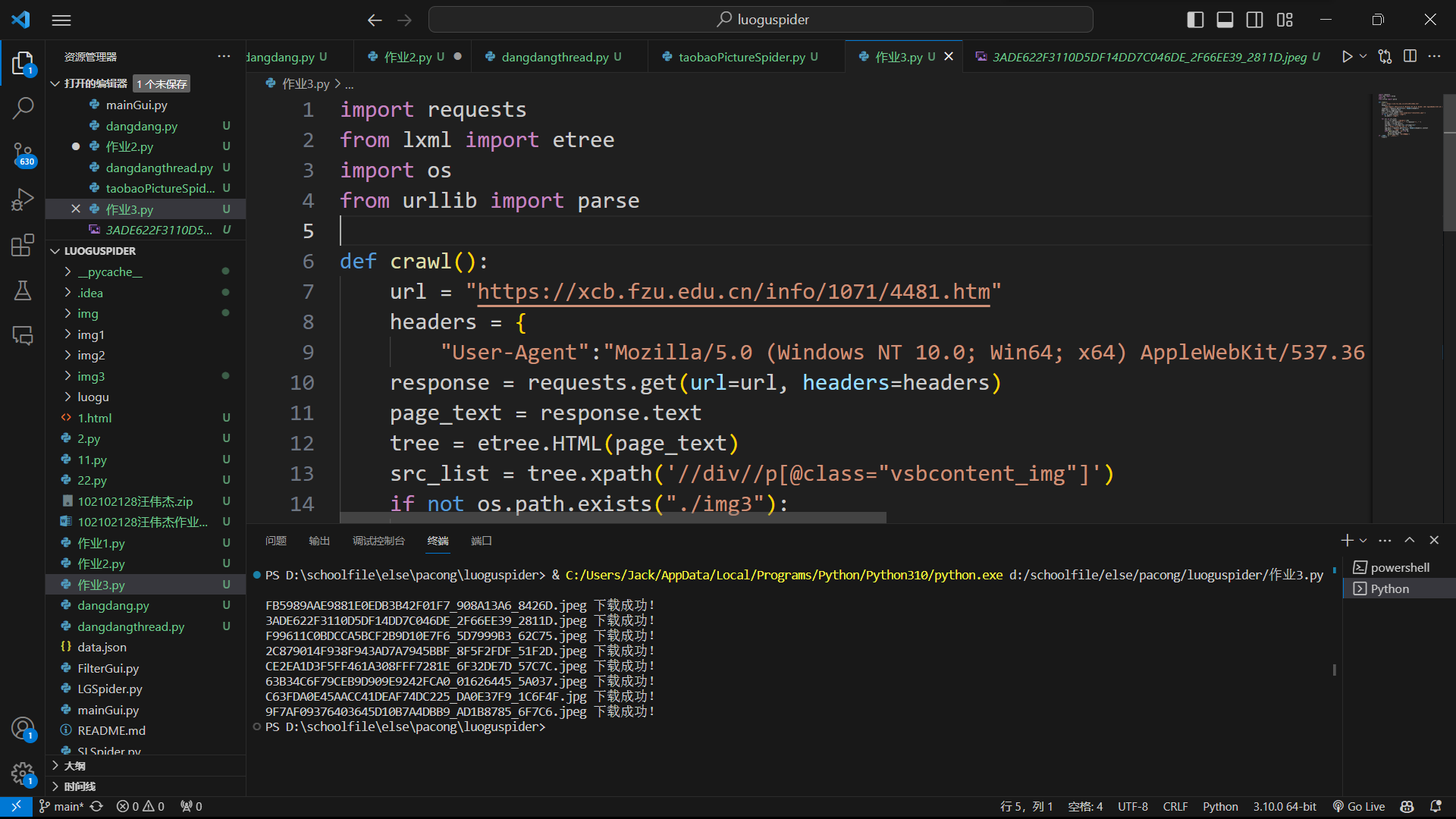Expand the img3 folder
Image resolution: width=1456 pixels, height=819 pixels.
91,376
